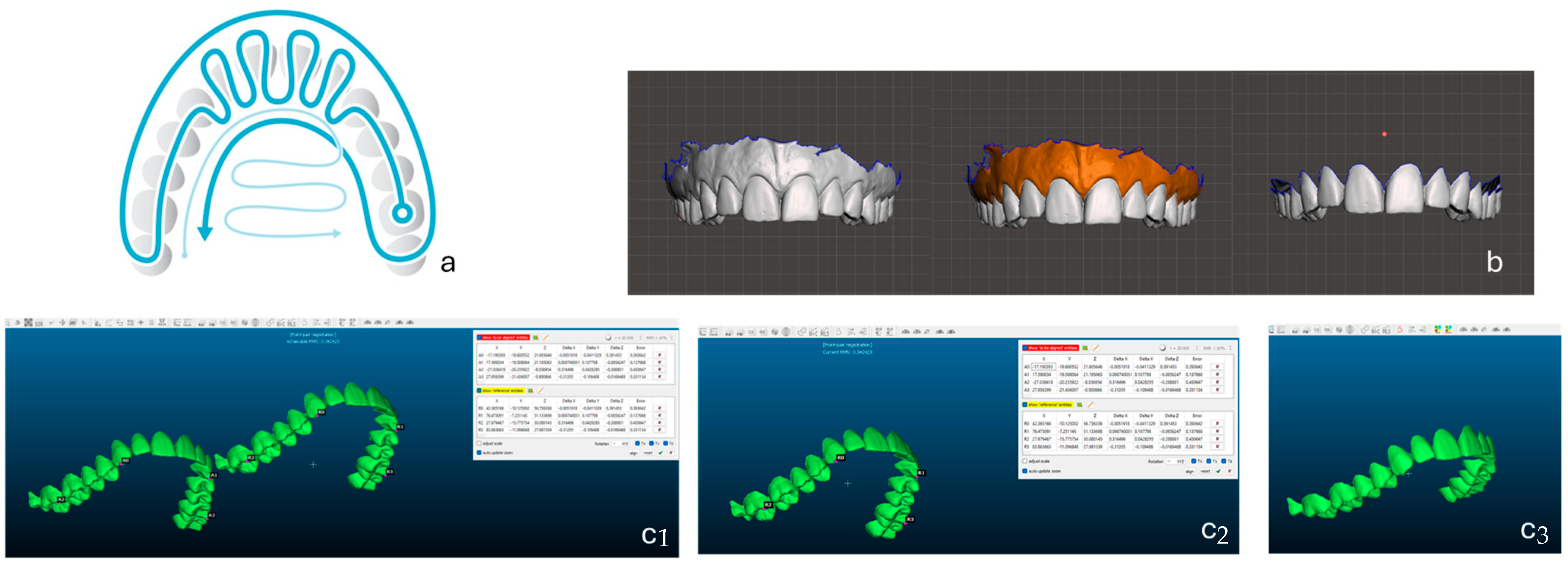
Task: Confirm registration with green checkmark in c2
Action: point(1218,471)
